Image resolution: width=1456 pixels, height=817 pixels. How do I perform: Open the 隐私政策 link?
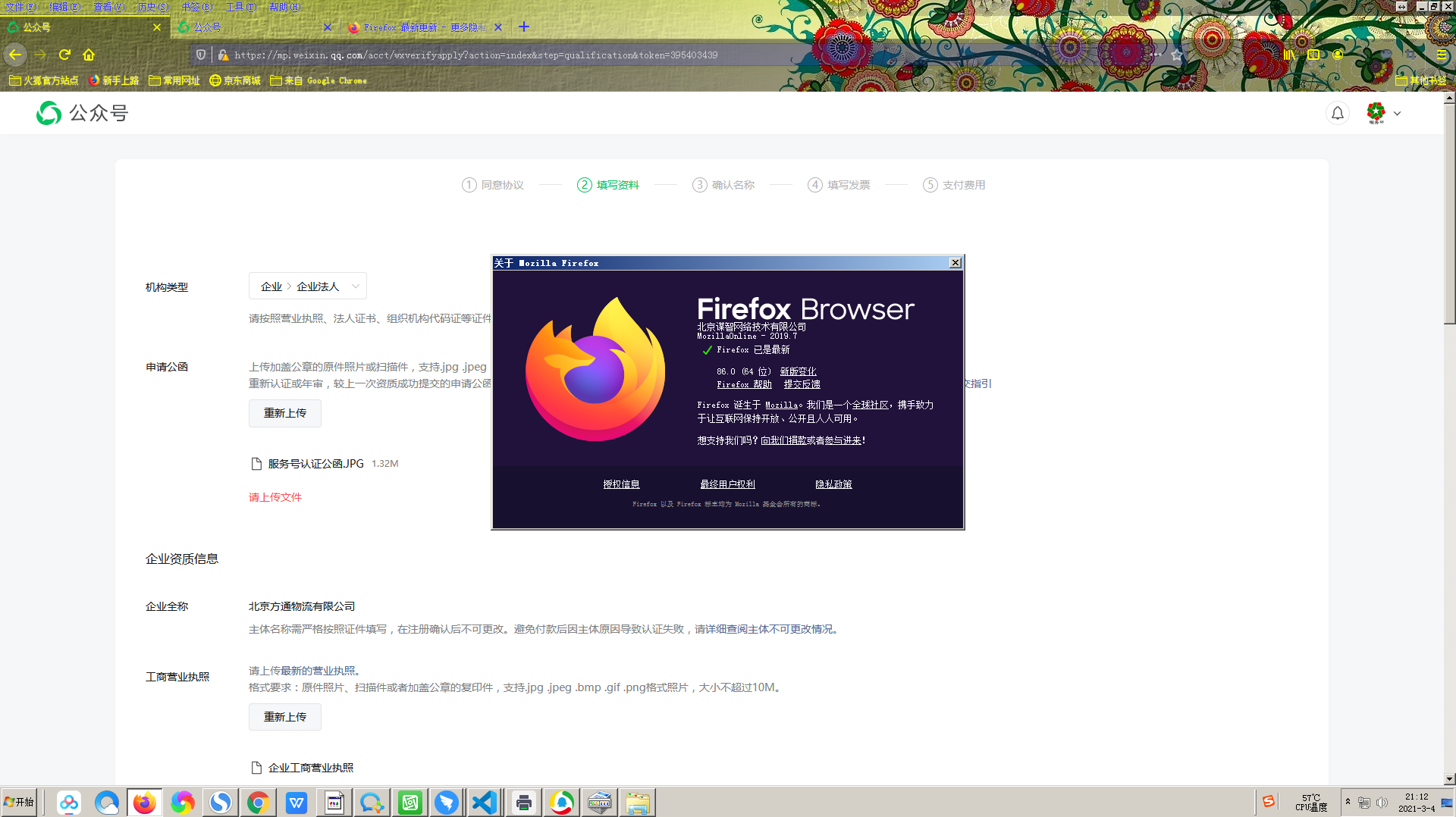pos(833,484)
